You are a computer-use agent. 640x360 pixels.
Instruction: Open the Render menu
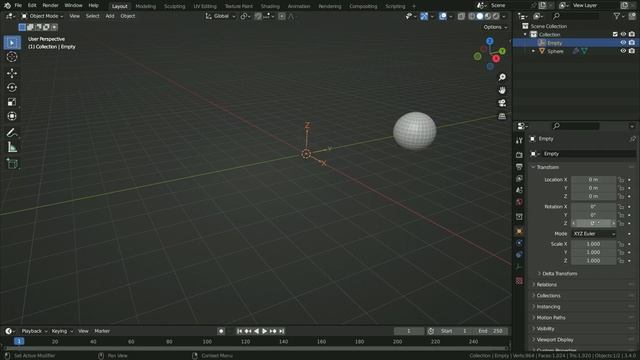(50, 5)
